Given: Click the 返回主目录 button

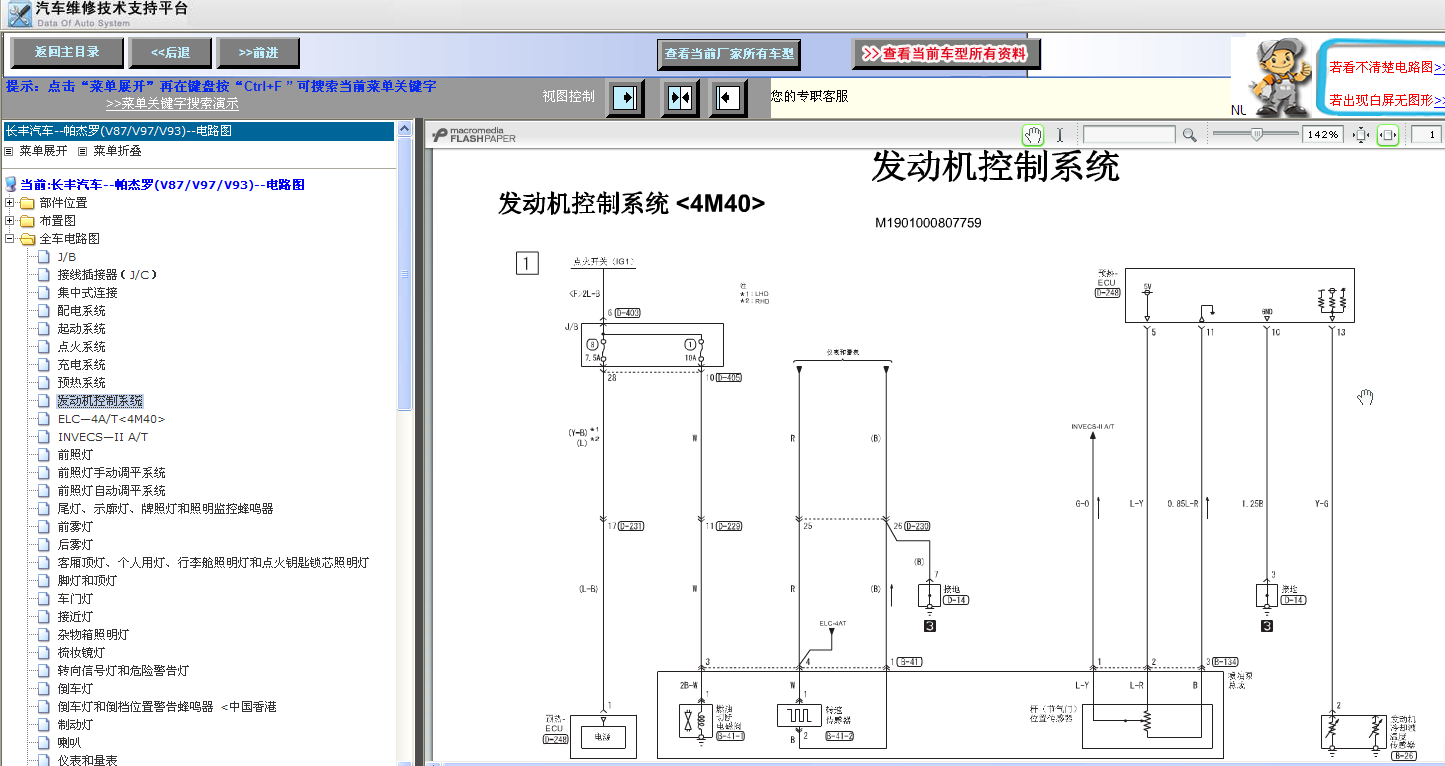Looking at the screenshot, I should point(67,53).
